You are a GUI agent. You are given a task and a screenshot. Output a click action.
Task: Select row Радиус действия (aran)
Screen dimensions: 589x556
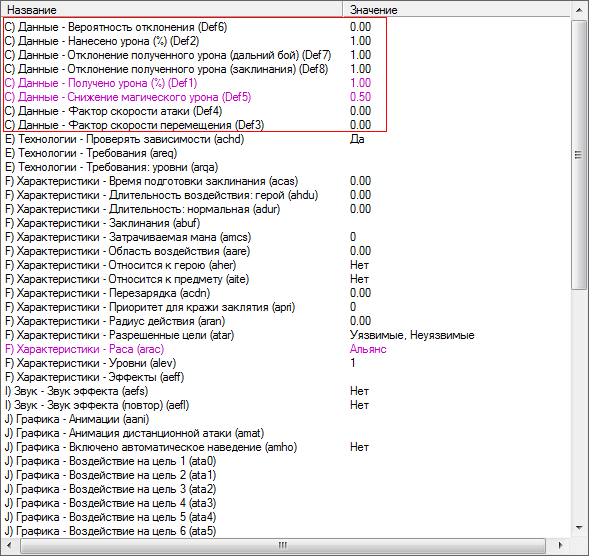(285, 321)
